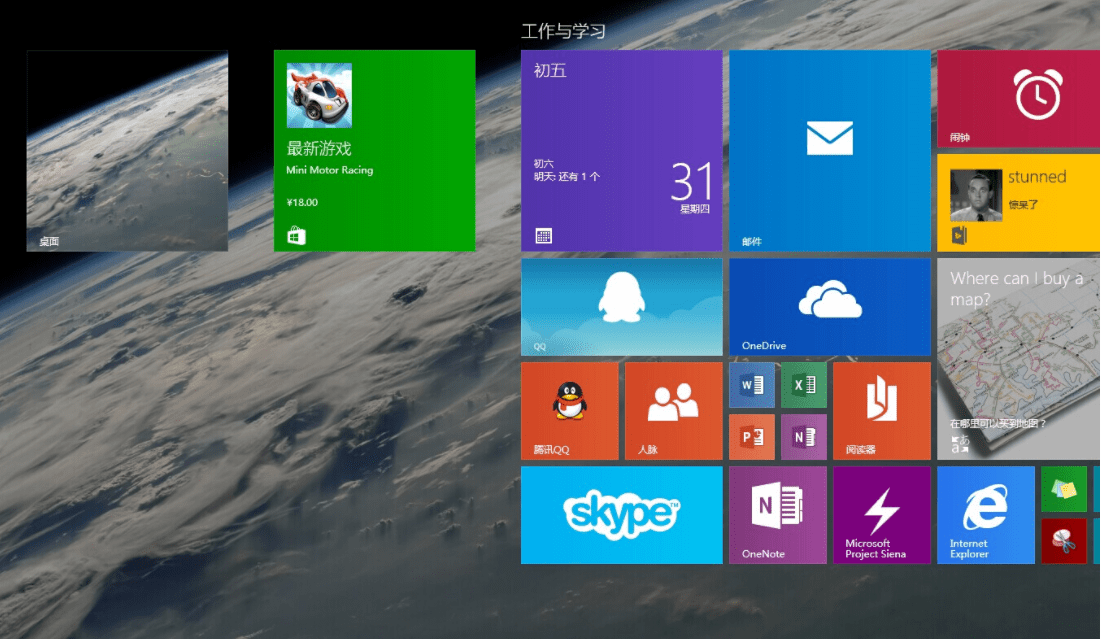The width and height of the screenshot is (1101, 639).
Task: Open the 阅读器 Reader app
Action: click(881, 411)
